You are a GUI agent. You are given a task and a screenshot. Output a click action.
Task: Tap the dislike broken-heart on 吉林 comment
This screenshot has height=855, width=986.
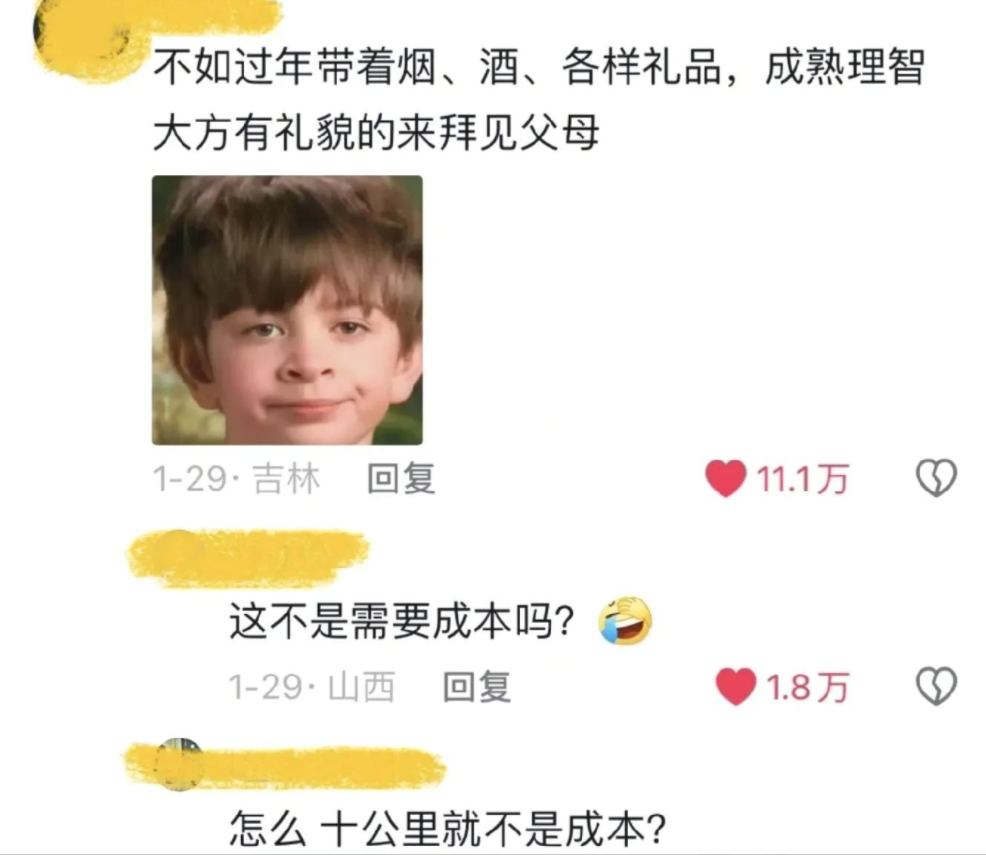tap(936, 478)
